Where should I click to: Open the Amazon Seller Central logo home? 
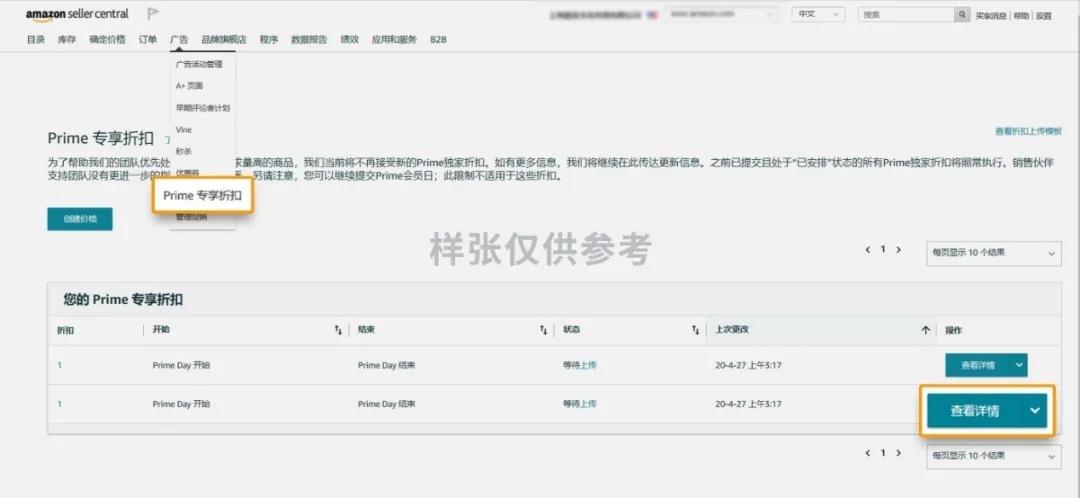77,14
